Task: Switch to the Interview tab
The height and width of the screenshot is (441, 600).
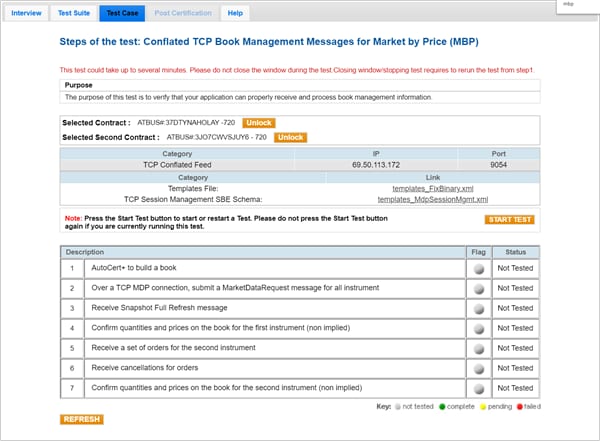Action: click(x=25, y=13)
